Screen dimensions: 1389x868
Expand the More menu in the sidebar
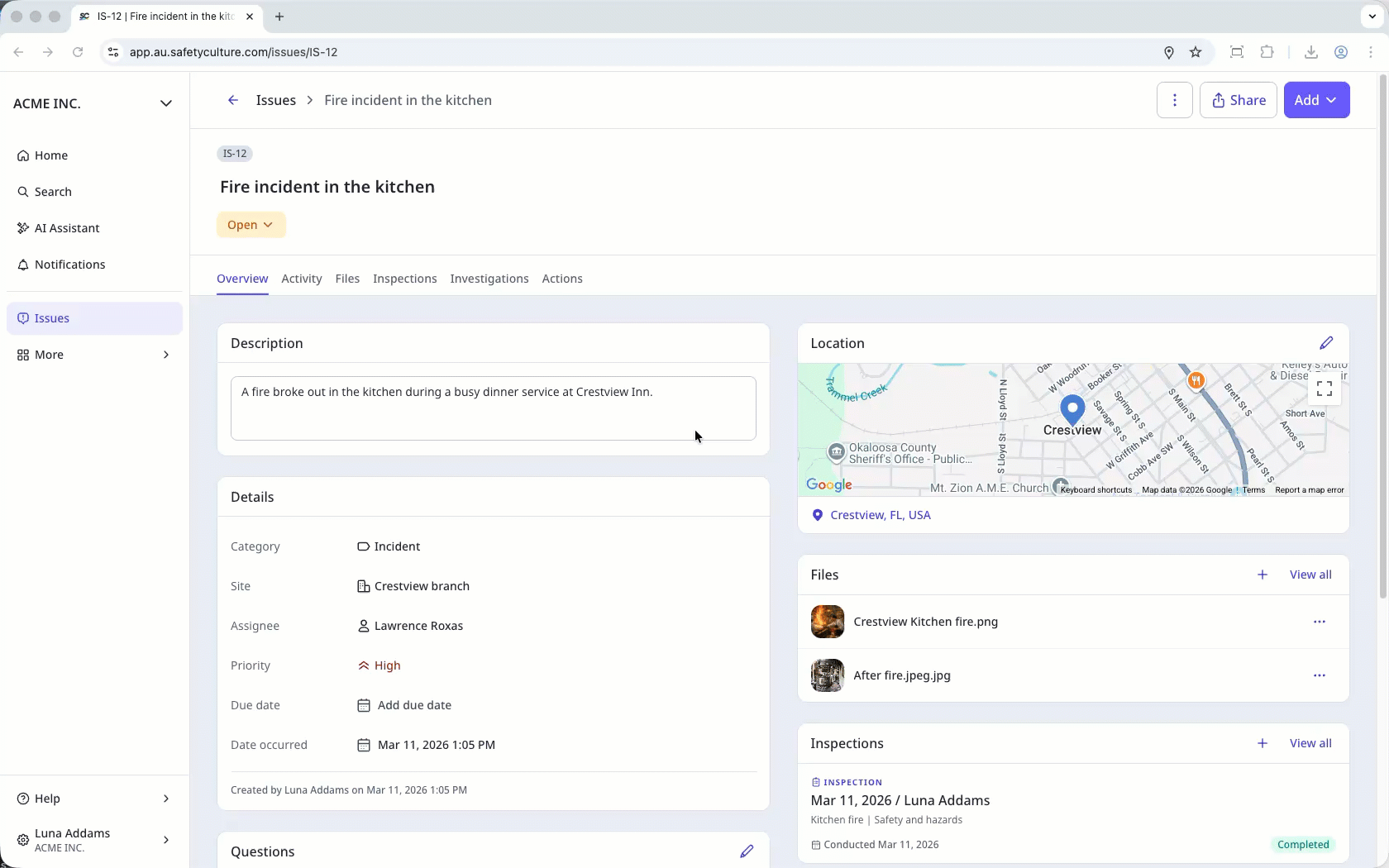[94, 355]
